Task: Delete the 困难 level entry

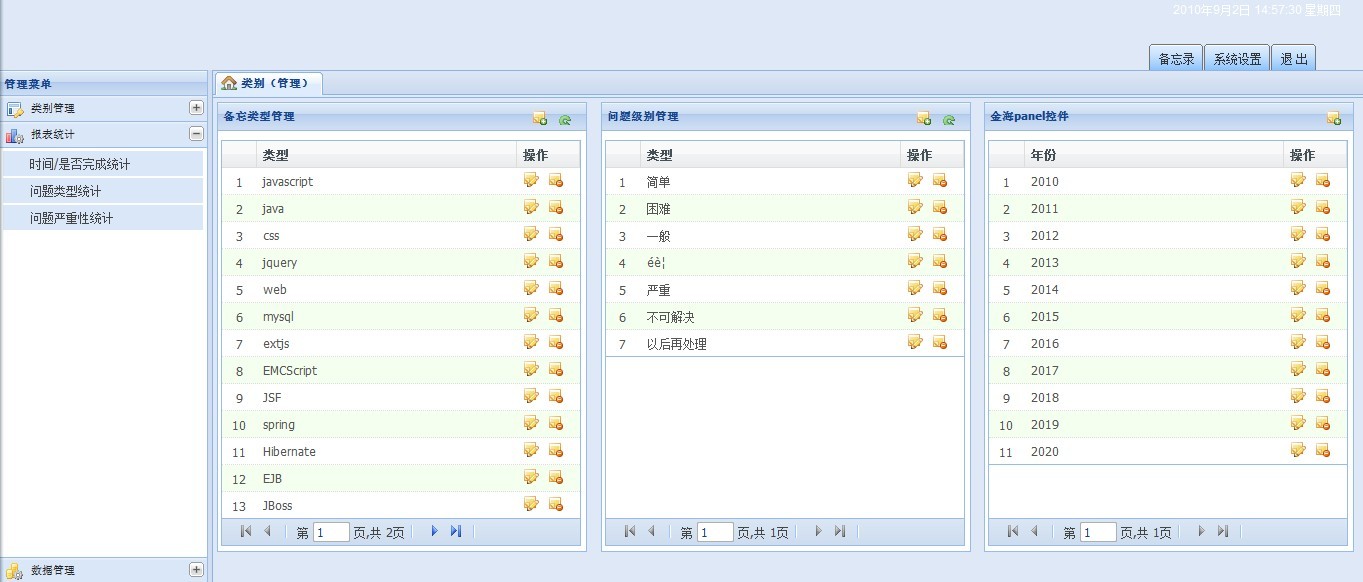Action: (x=939, y=206)
